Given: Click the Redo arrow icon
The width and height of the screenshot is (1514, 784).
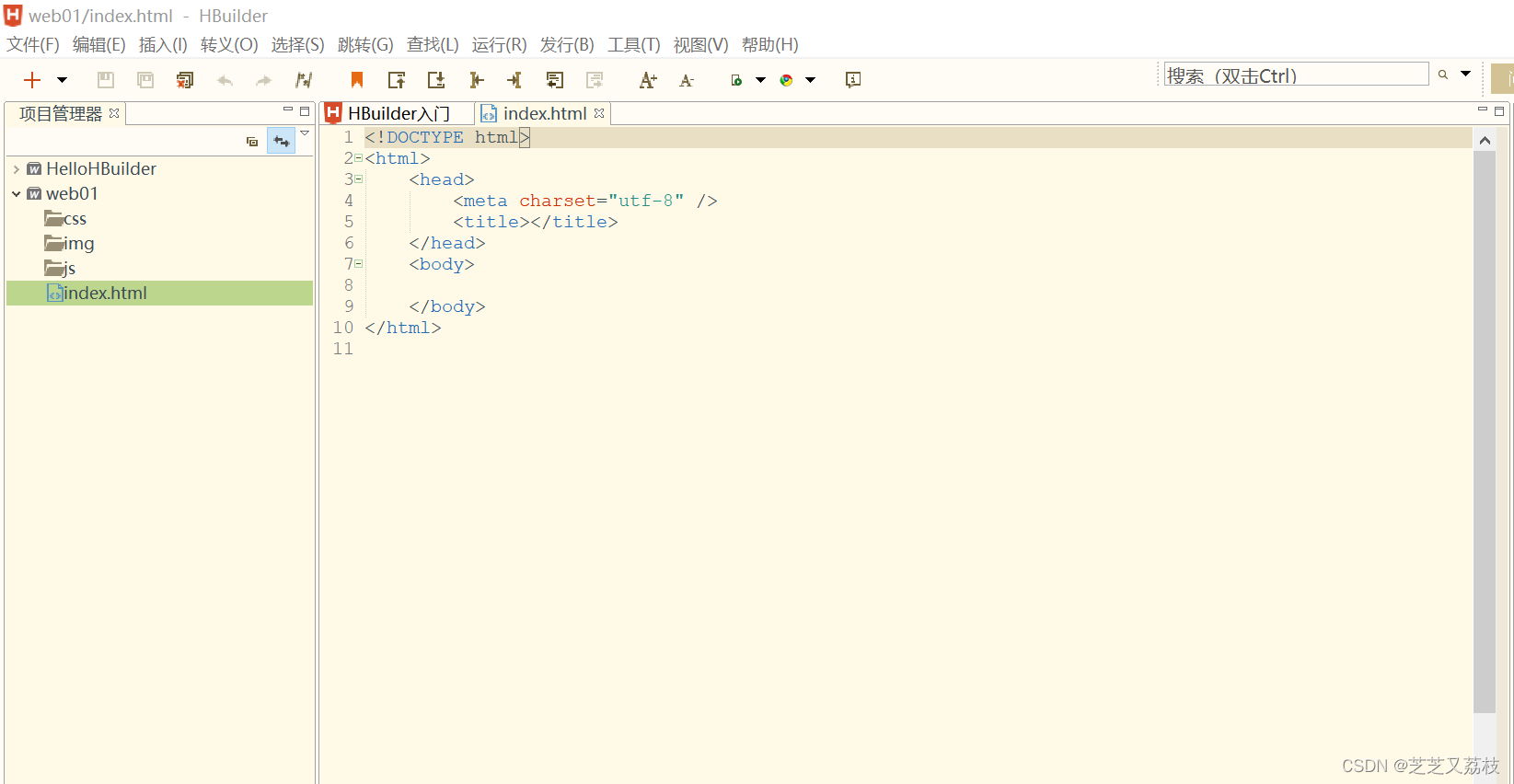Looking at the screenshot, I should (x=264, y=80).
